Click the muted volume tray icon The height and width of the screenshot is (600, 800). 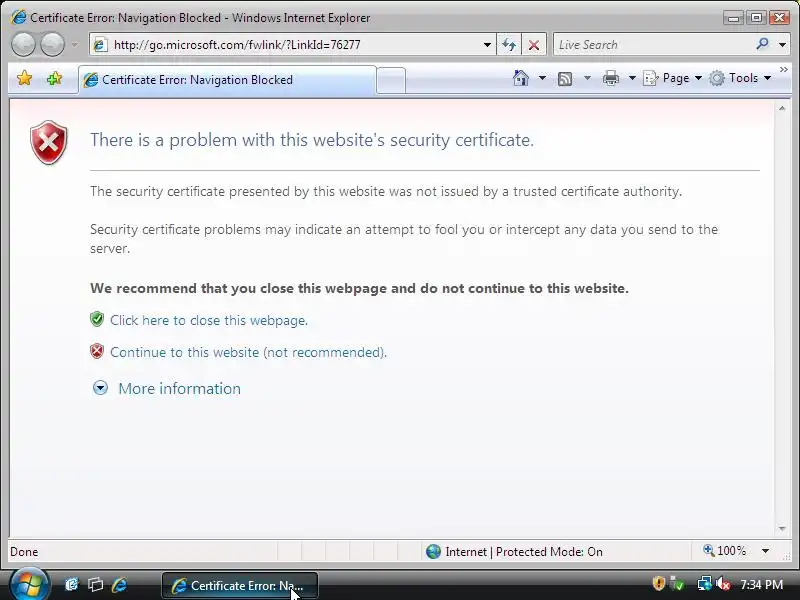coord(723,583)
